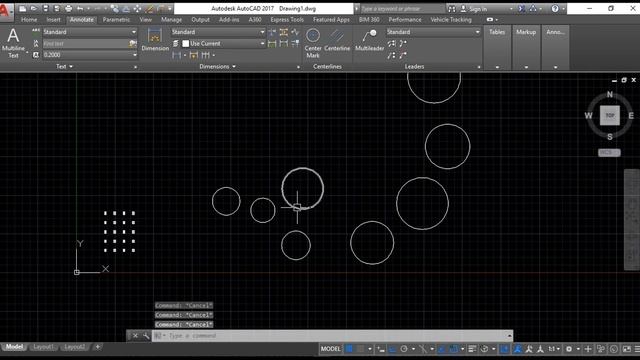
Task: Toggle dynamic input in status bar
Action: 380,349
